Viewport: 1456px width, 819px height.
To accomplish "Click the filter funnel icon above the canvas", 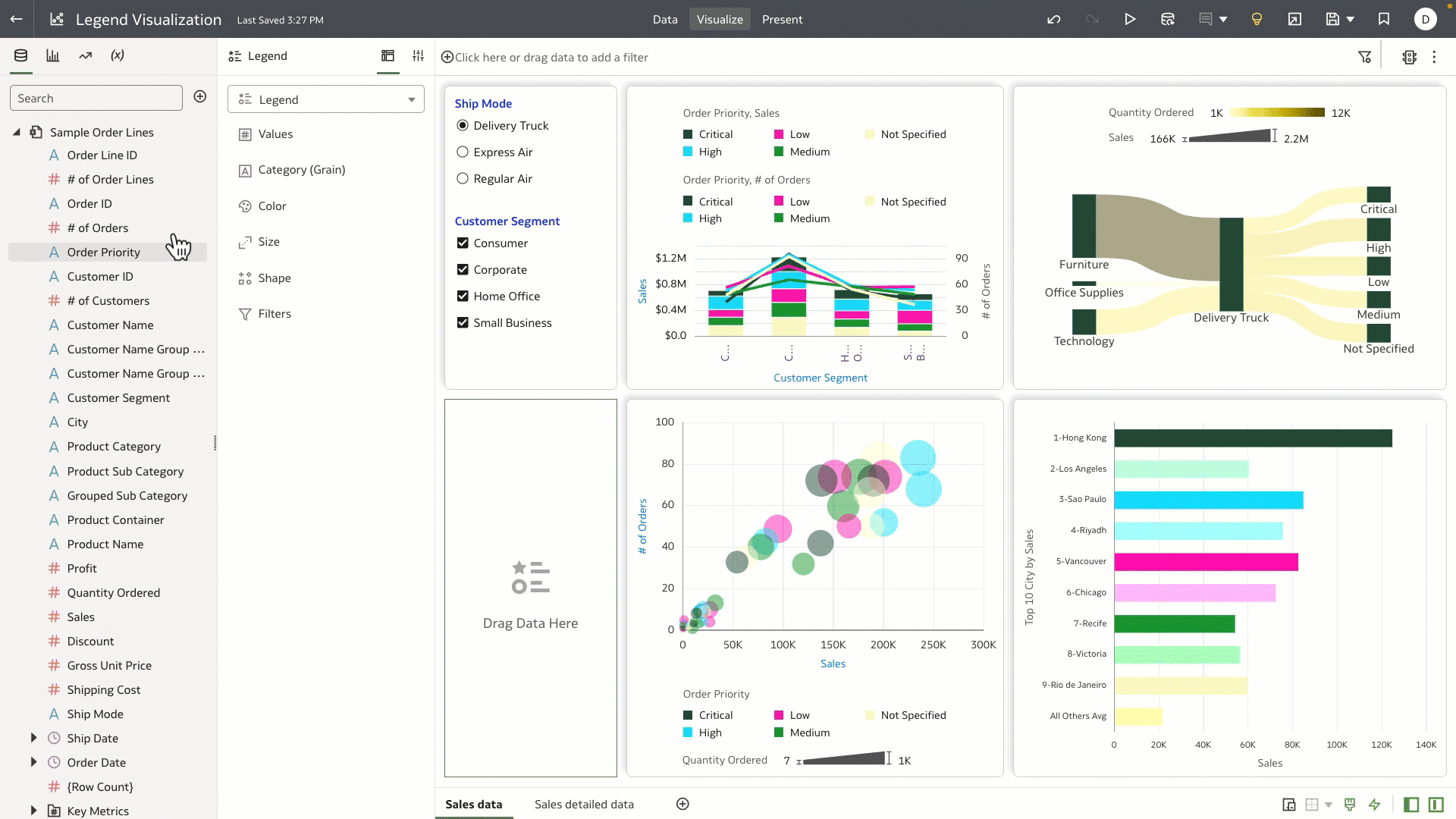I will [1365, 56].
